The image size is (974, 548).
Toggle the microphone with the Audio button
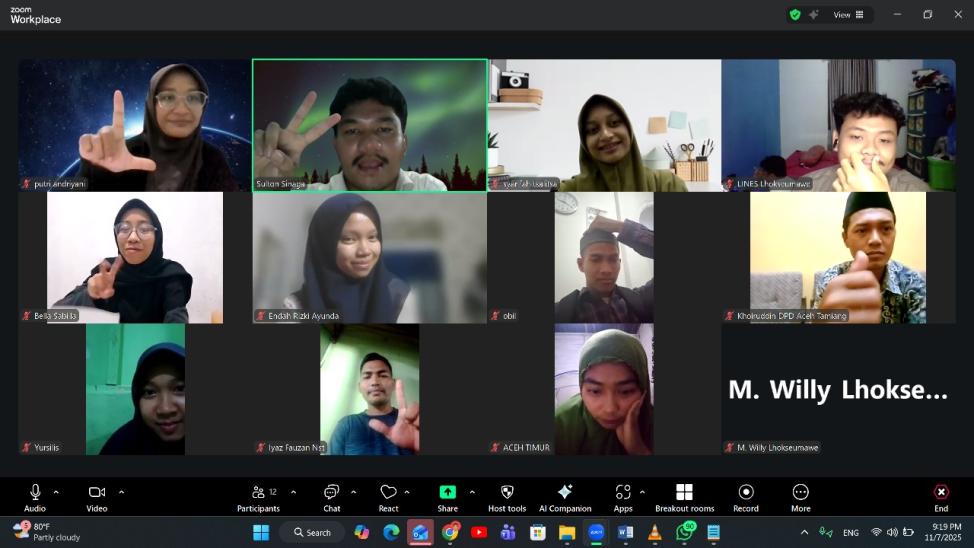[35, 492]
